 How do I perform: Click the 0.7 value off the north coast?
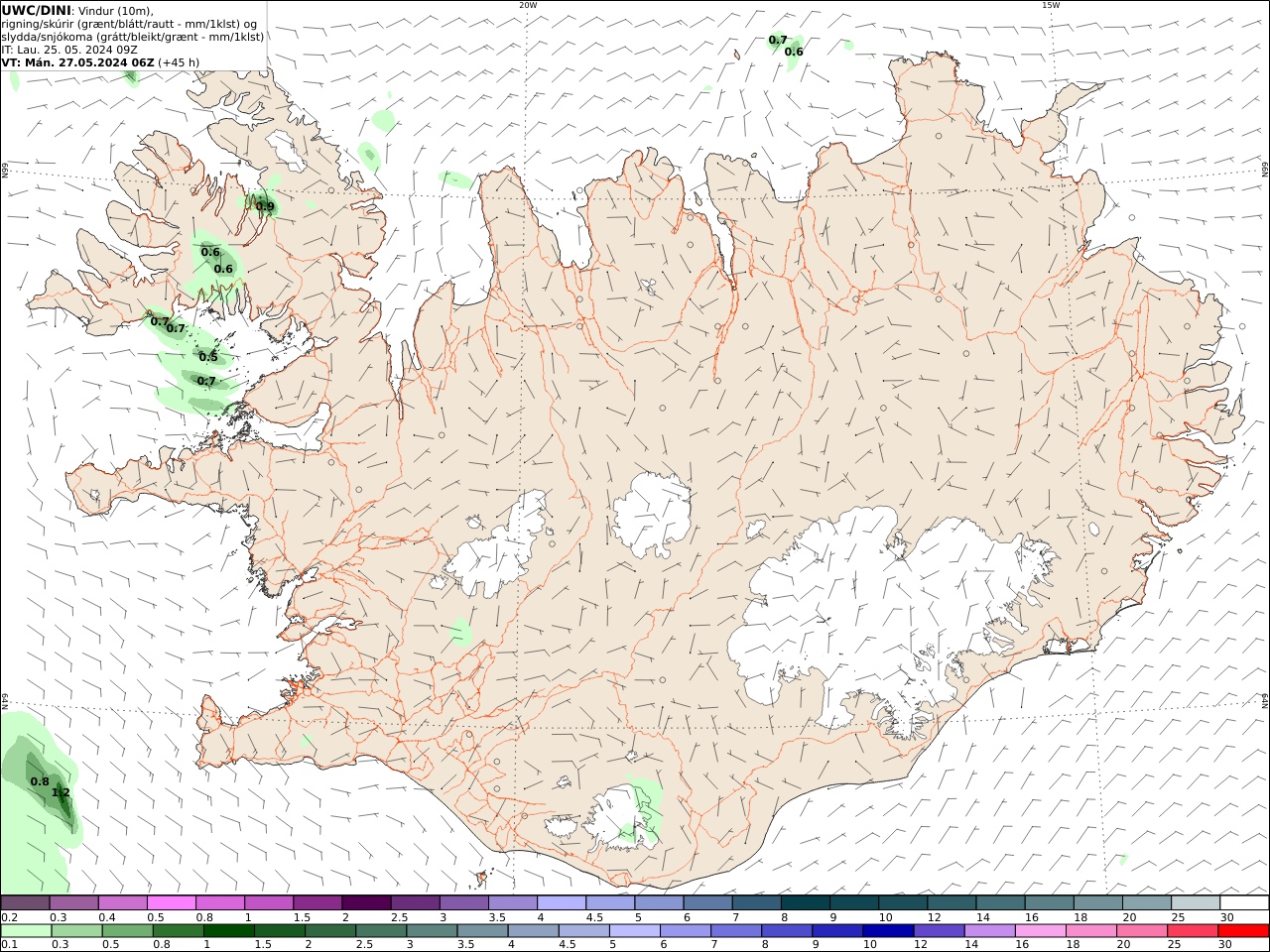(778, 40)
